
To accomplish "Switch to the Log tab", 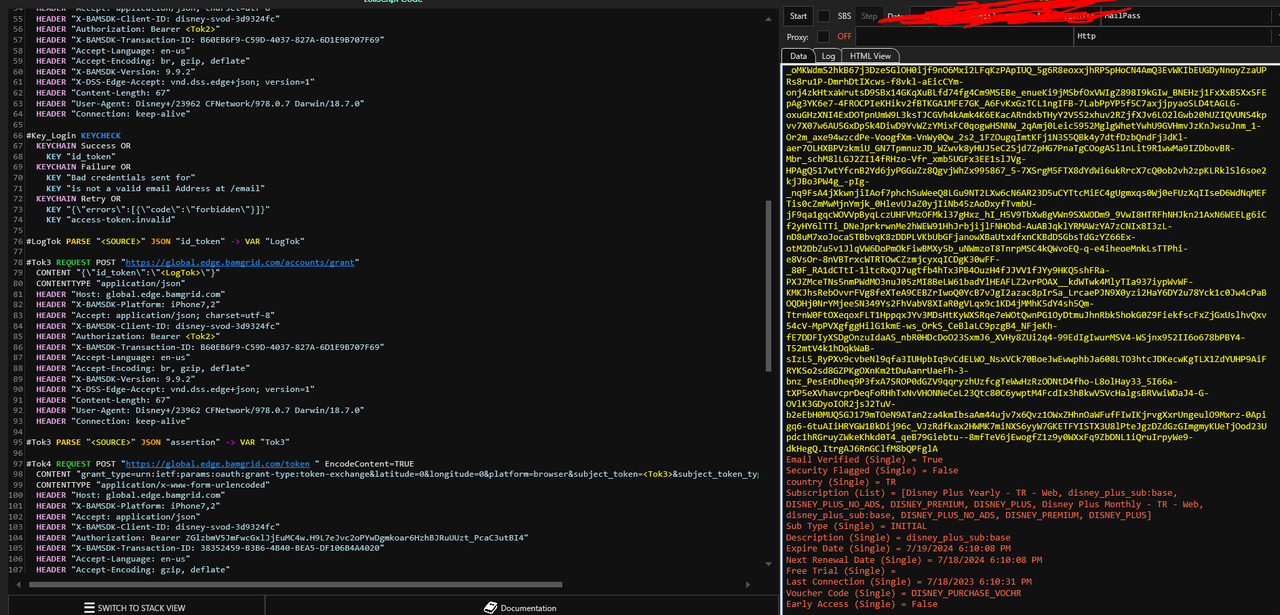I will point(828,56).
